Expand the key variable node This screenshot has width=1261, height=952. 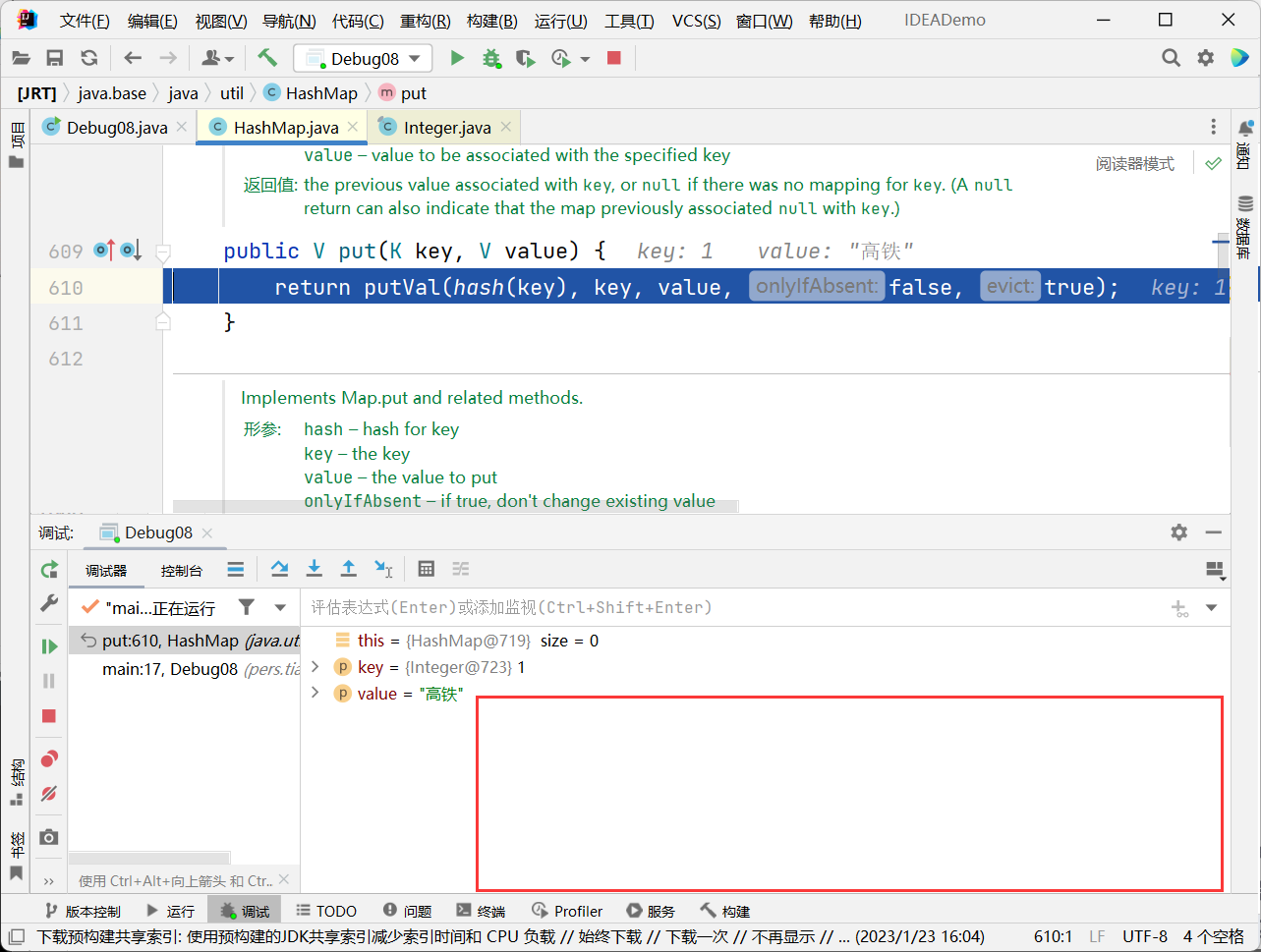pyautogui.click(x=315, y=667)
